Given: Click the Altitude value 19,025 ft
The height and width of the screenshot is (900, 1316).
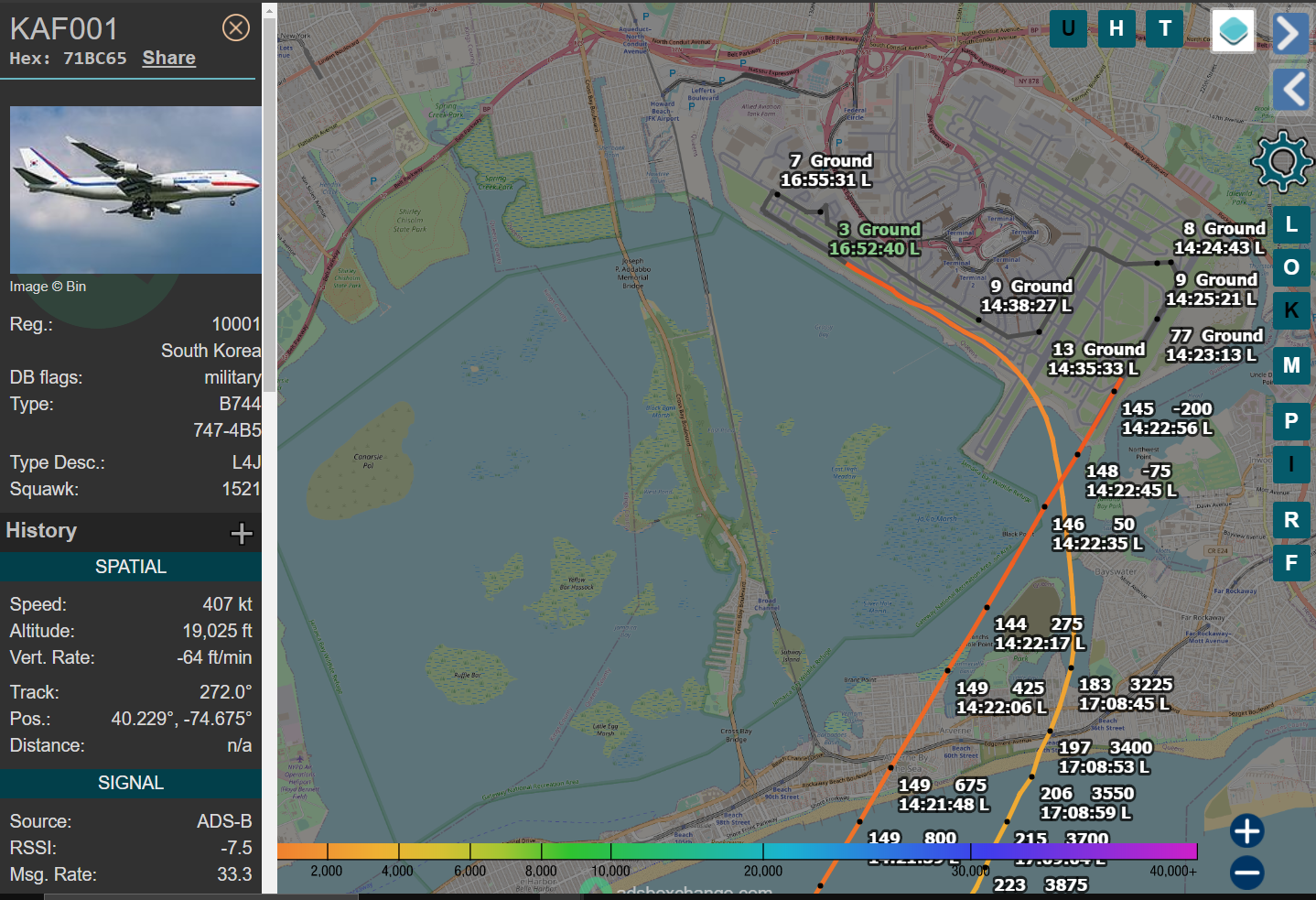Looking at the screenshot, I should [x=217, y=631].
